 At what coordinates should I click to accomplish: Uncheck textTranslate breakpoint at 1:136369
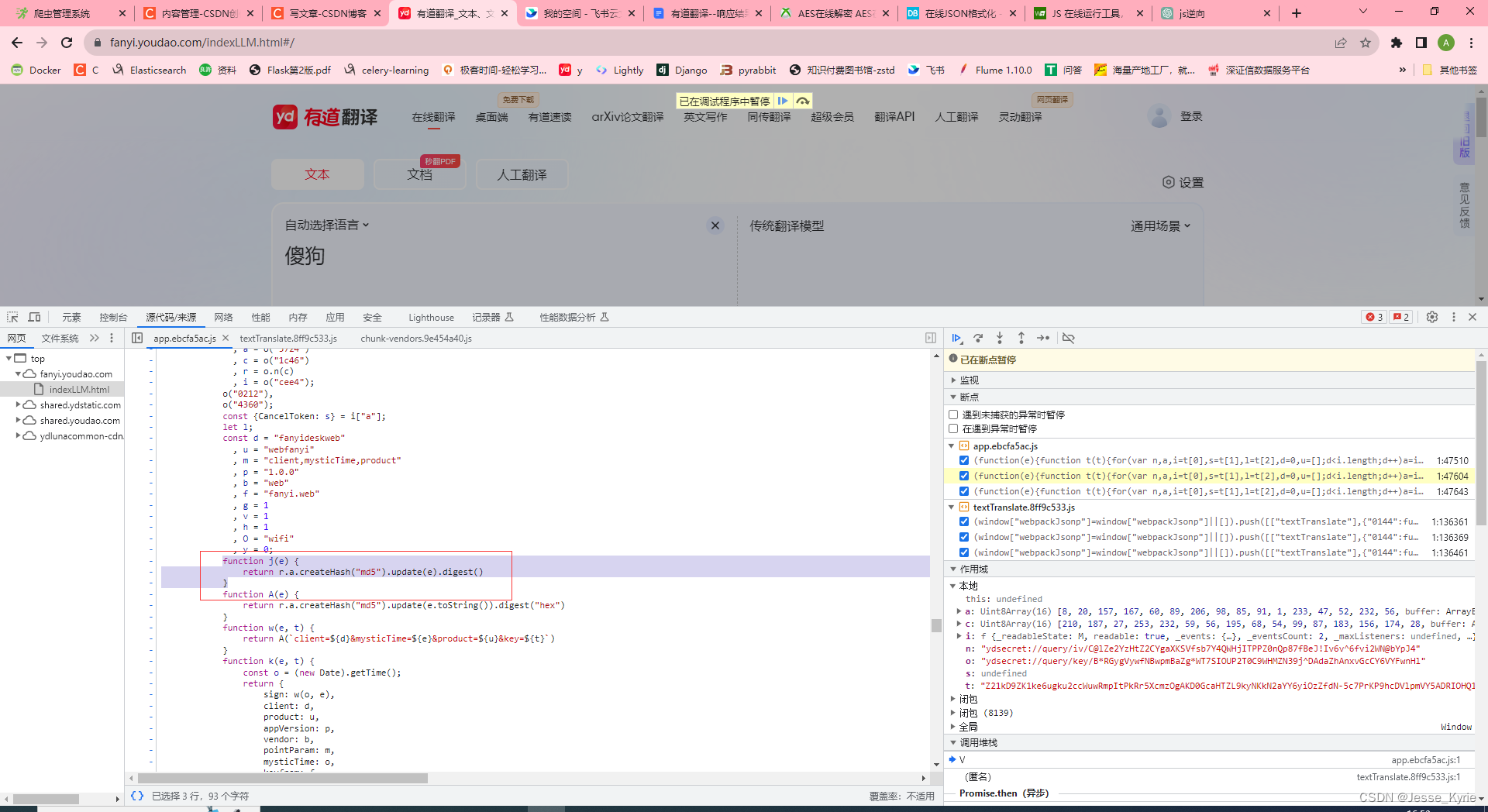[x=964, y=537]
